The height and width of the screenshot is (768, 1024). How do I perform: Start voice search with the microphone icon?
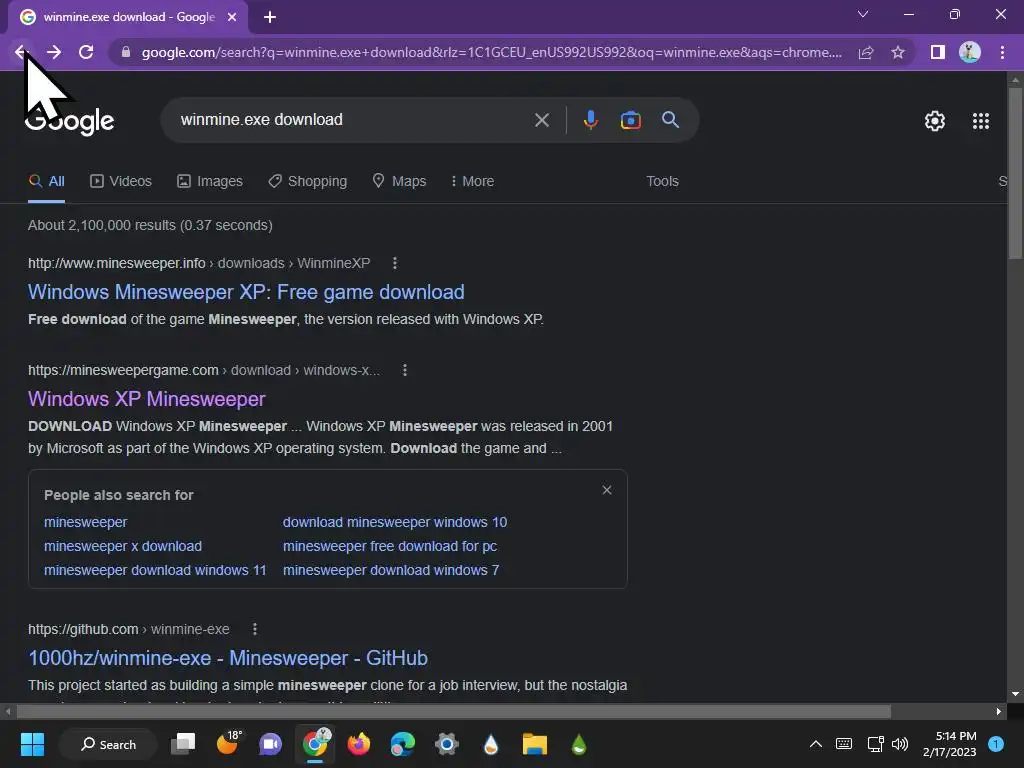[x=590, y=120]
